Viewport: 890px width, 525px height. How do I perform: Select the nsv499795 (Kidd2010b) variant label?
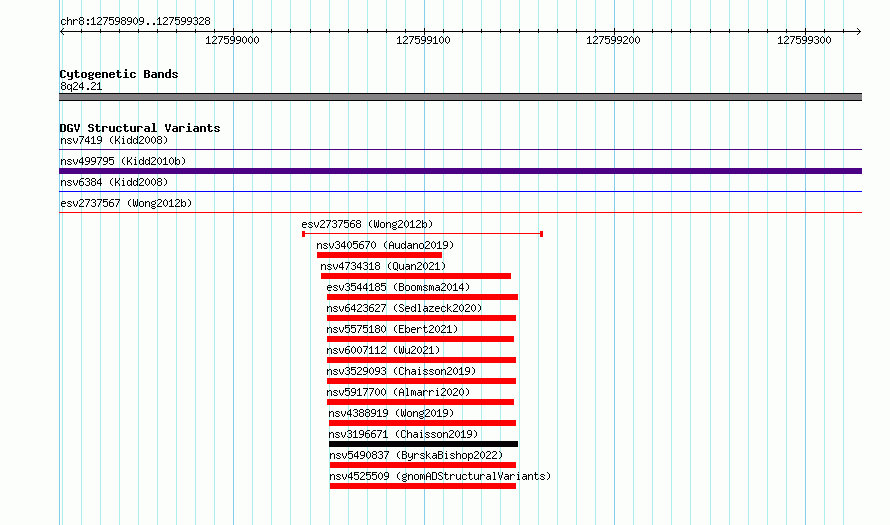coord(123,161)
